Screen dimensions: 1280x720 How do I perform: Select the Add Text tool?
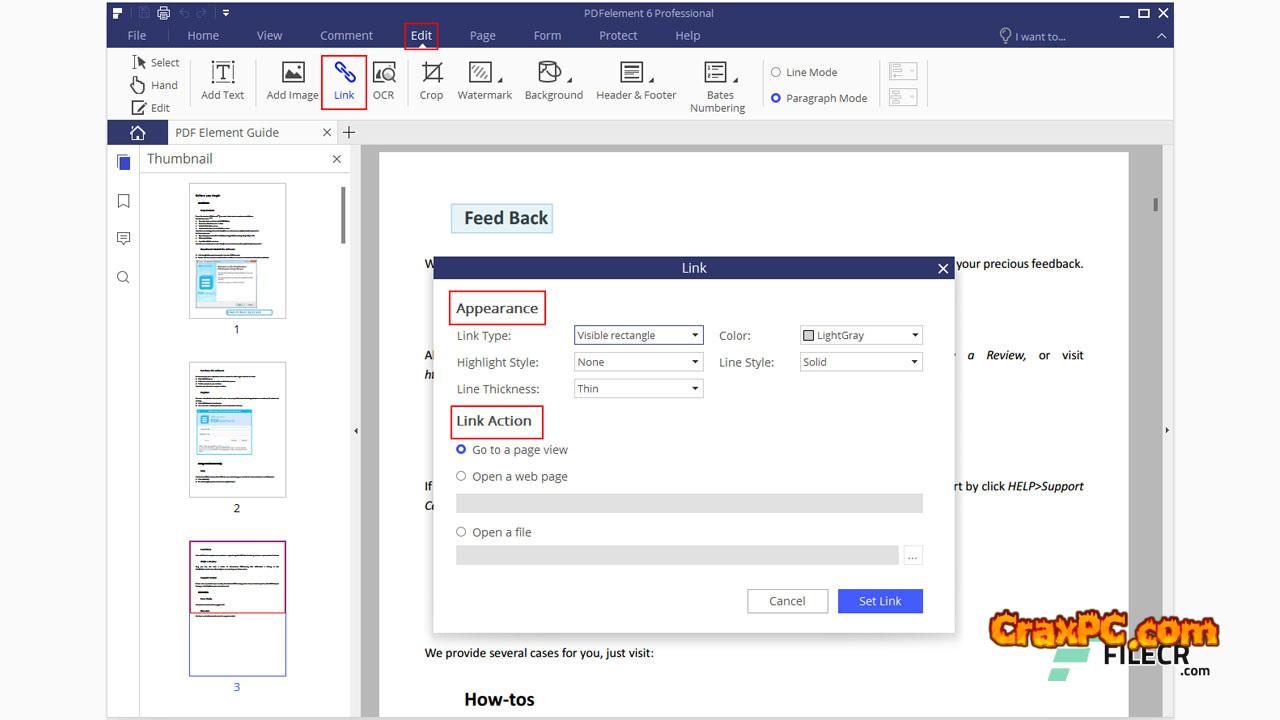tap(222, 74)
